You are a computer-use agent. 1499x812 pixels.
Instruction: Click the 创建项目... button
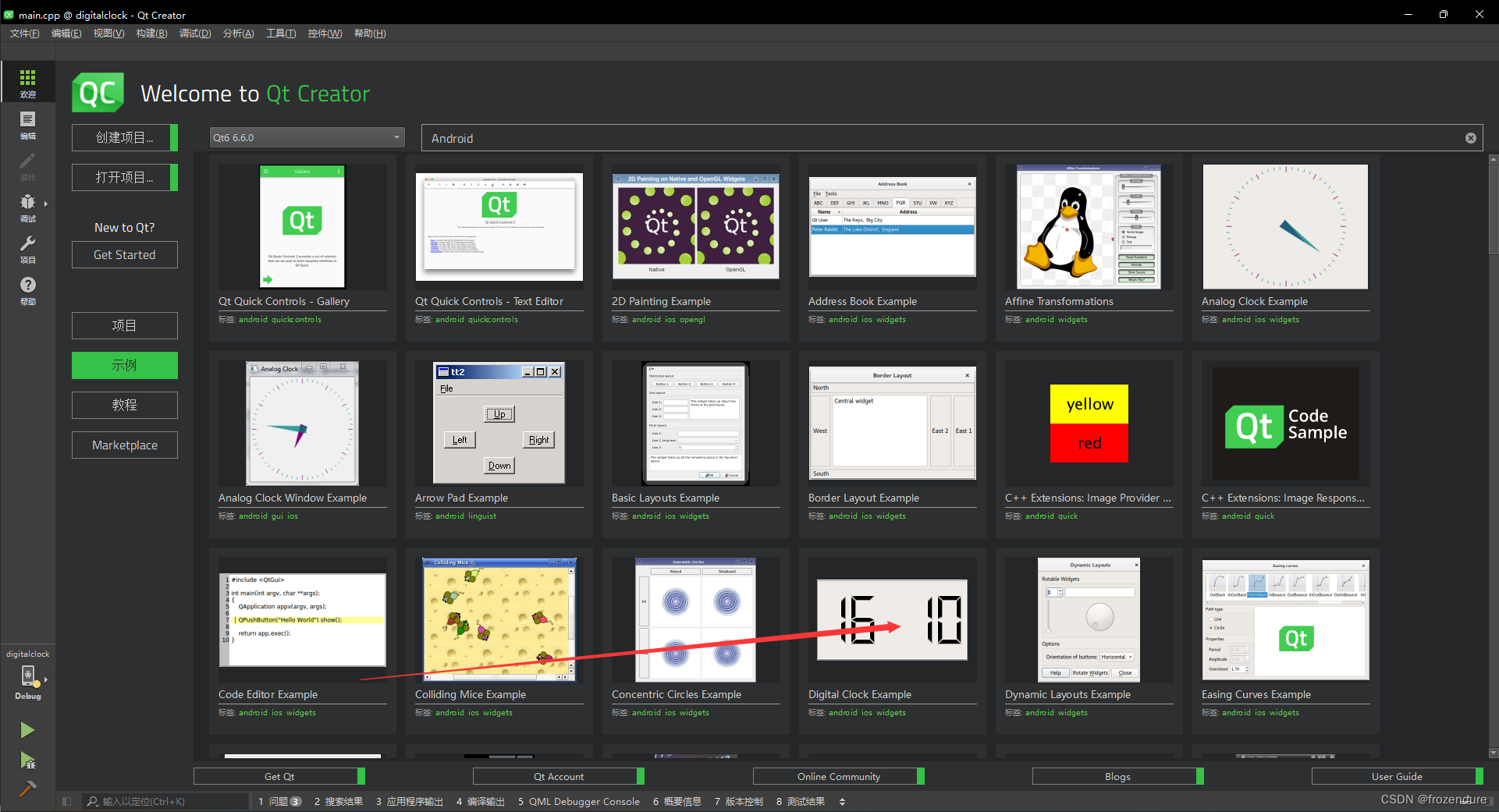125,137
